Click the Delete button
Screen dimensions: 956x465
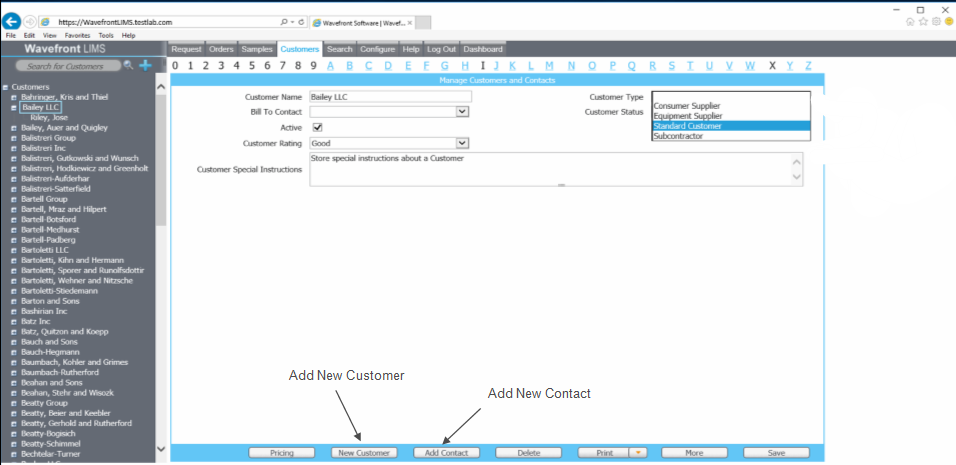[x=529, y=453]
